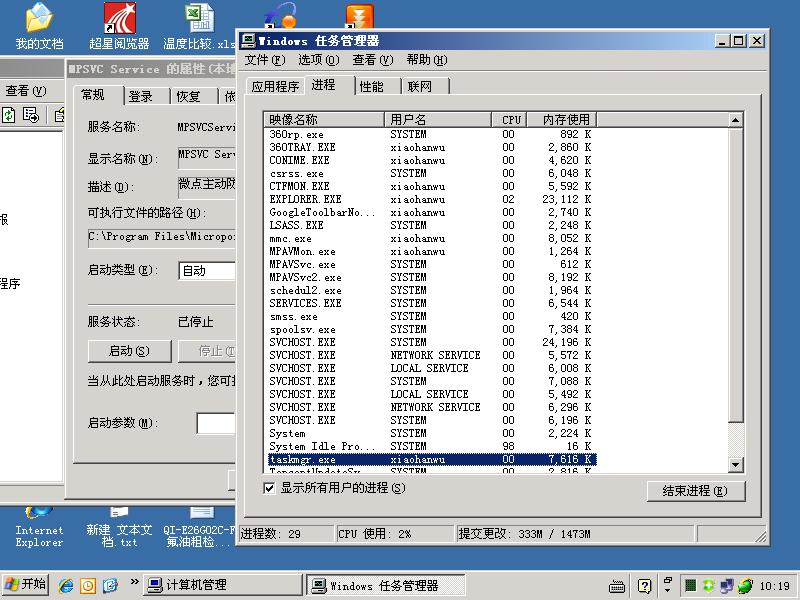Select the Internet Explorer desktop icon
This screenshot has width=800, height=600.
click(39, 528)
